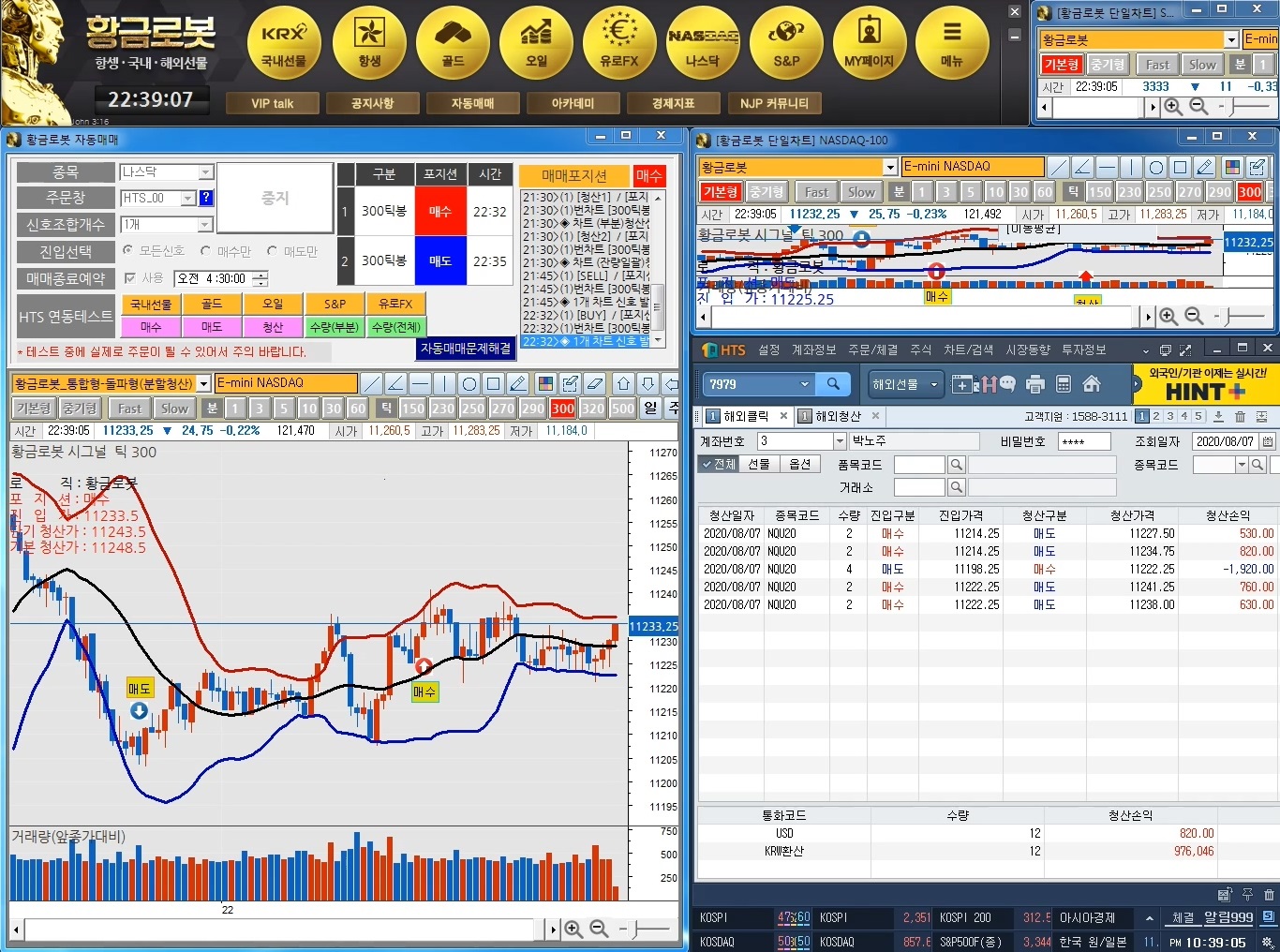The image size is (1280, 952).
Task: Toggle 전체 filter in HTS window
Action: coord(718,464)
